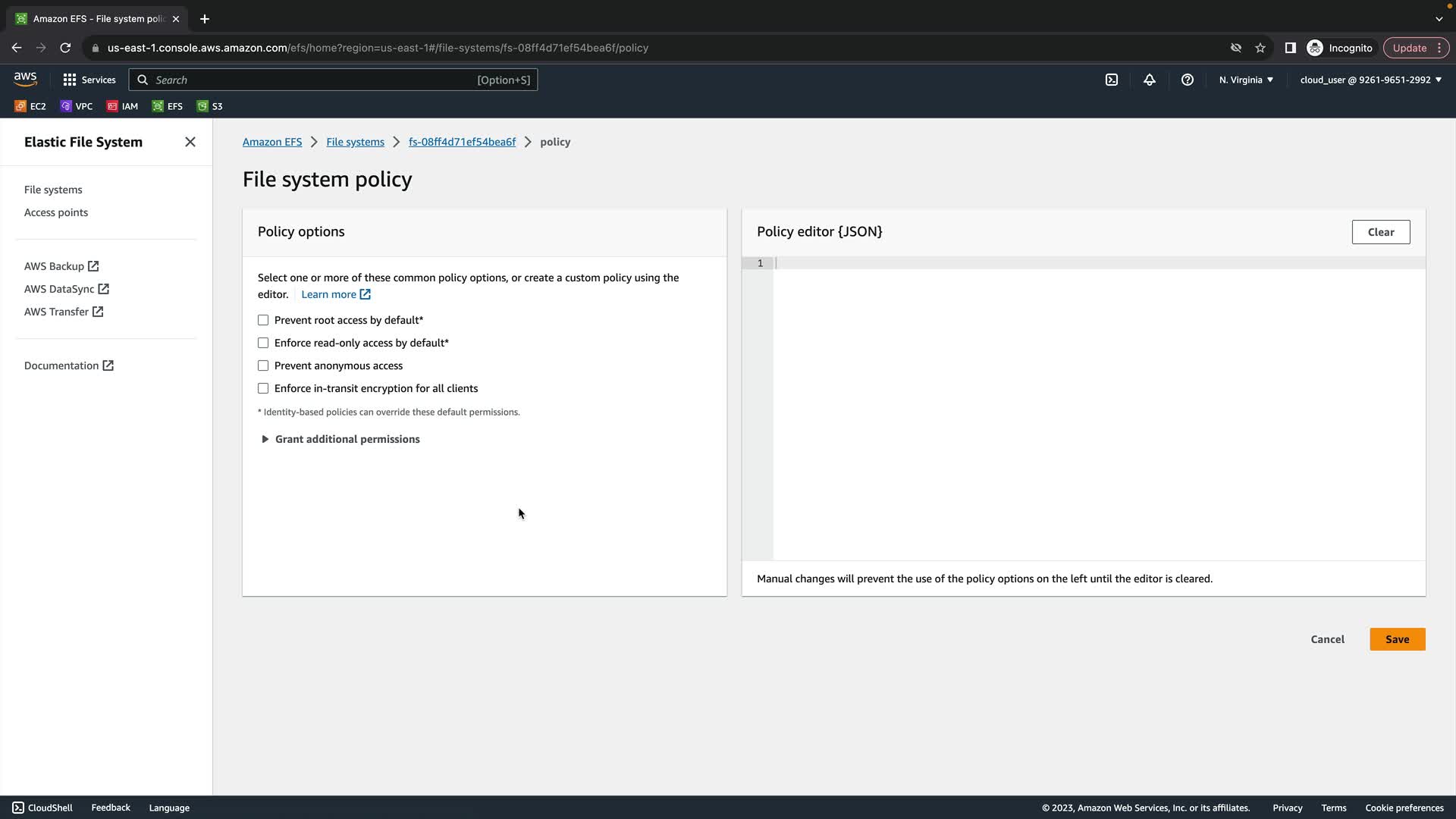
Task: Click the IAM shortcut in favorites bar
Action: [x=123, y=106]
